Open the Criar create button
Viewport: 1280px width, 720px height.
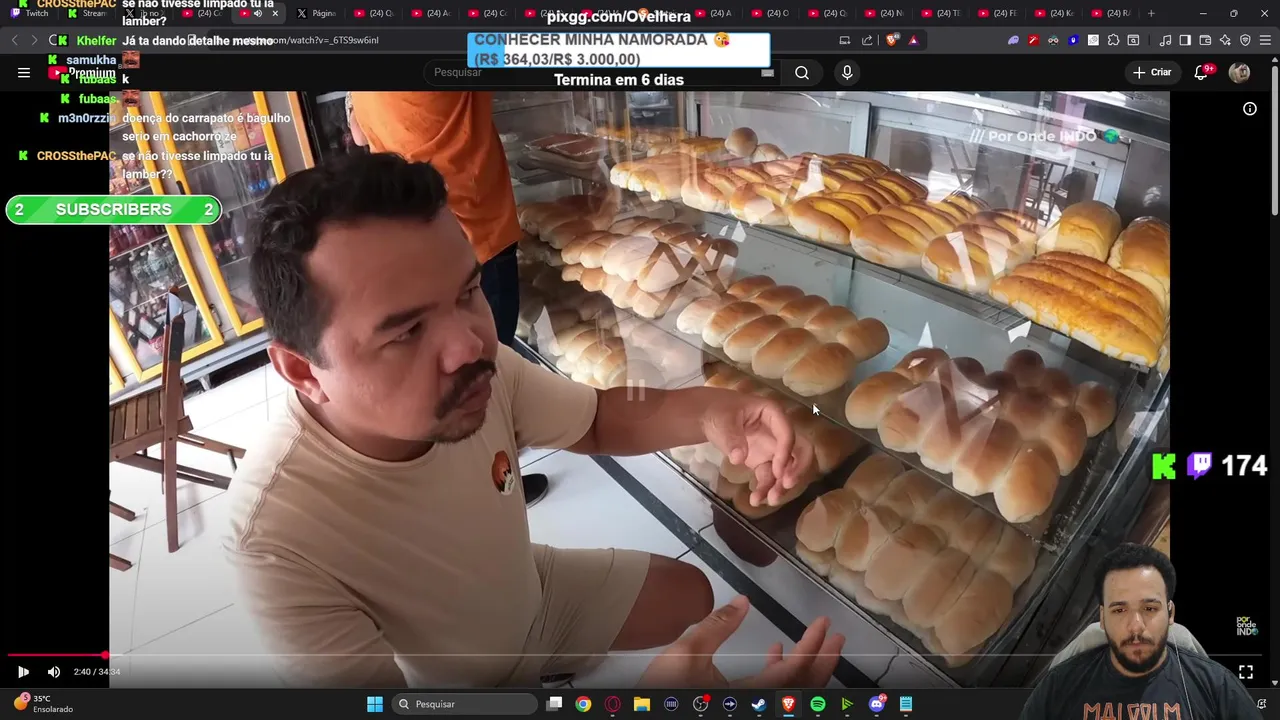click(x=1151, y=72)
